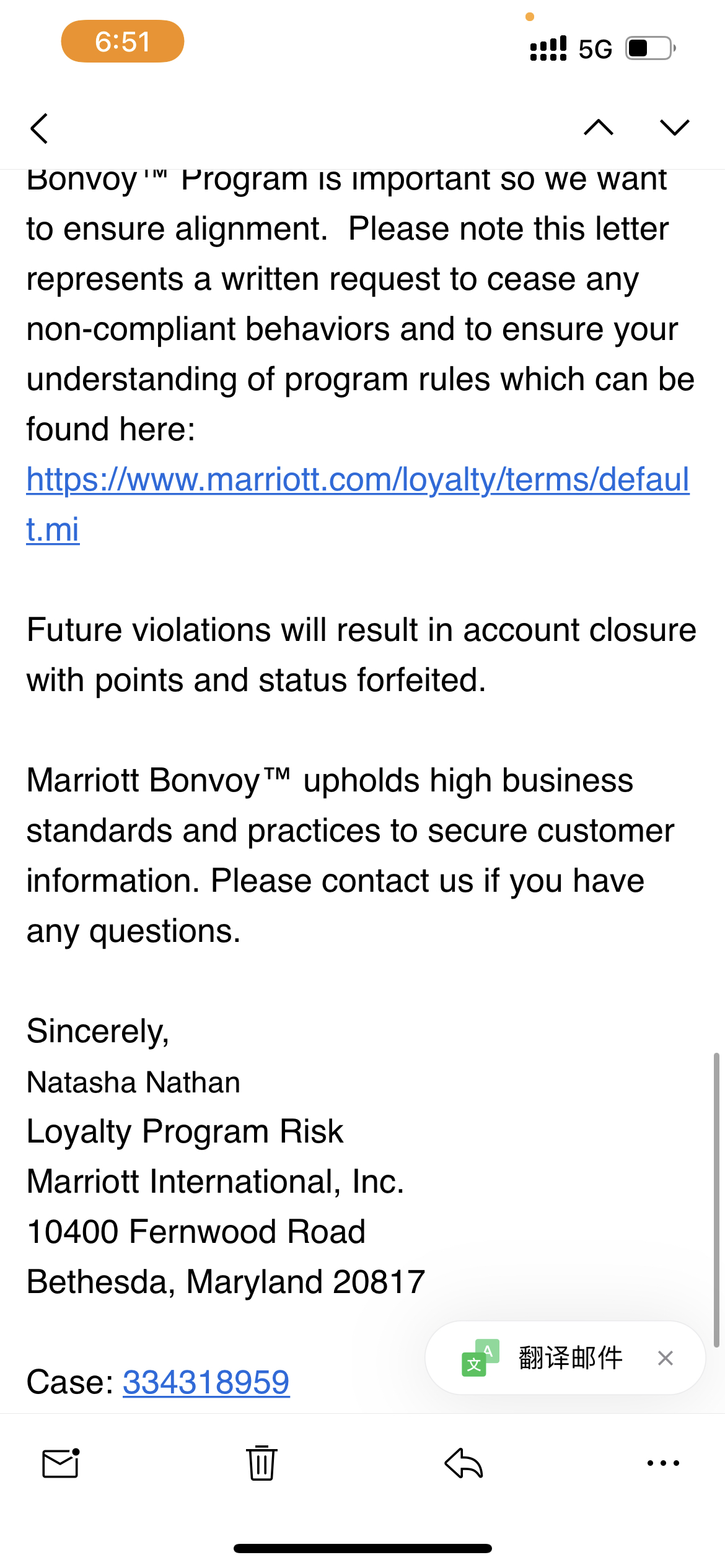Tap the battery status icon
Screen dimensions: 725x1568
[650, 48]
